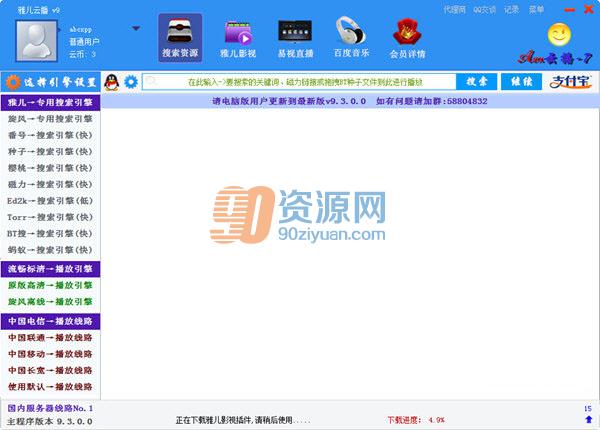Image resolution: width=600 pixels, height=430 pixels.
Task: Click the 选择引擎设置 gear header
Action: tap(51, 82)
